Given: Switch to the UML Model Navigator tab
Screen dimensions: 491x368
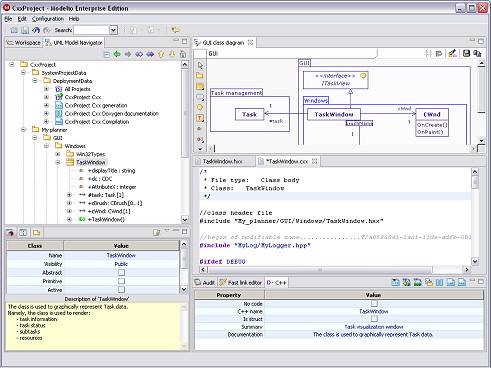Looking at the screenshot, I should point(74,43).
